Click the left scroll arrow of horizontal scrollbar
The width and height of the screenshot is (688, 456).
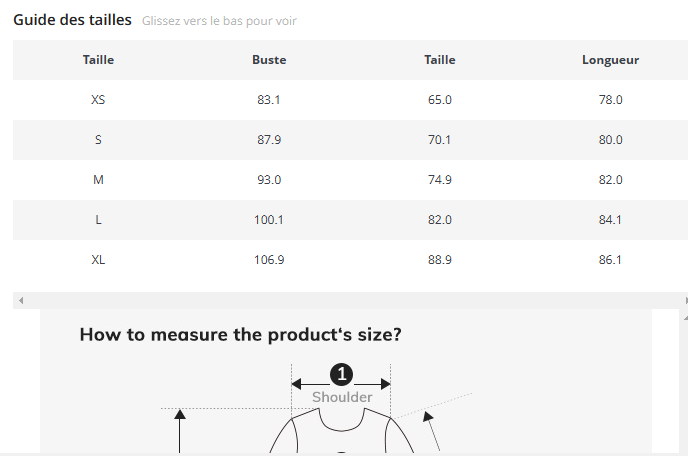click(x=20, y=300)
